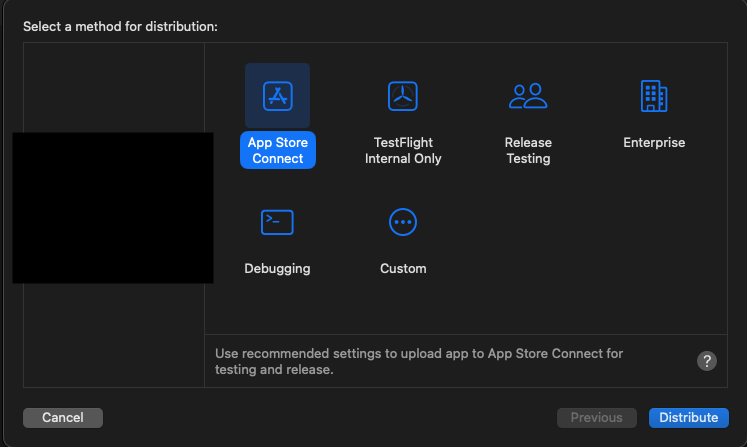Select the Custom ellipsis icon
This screenshot has height=447, width=747.
(403, 222)
